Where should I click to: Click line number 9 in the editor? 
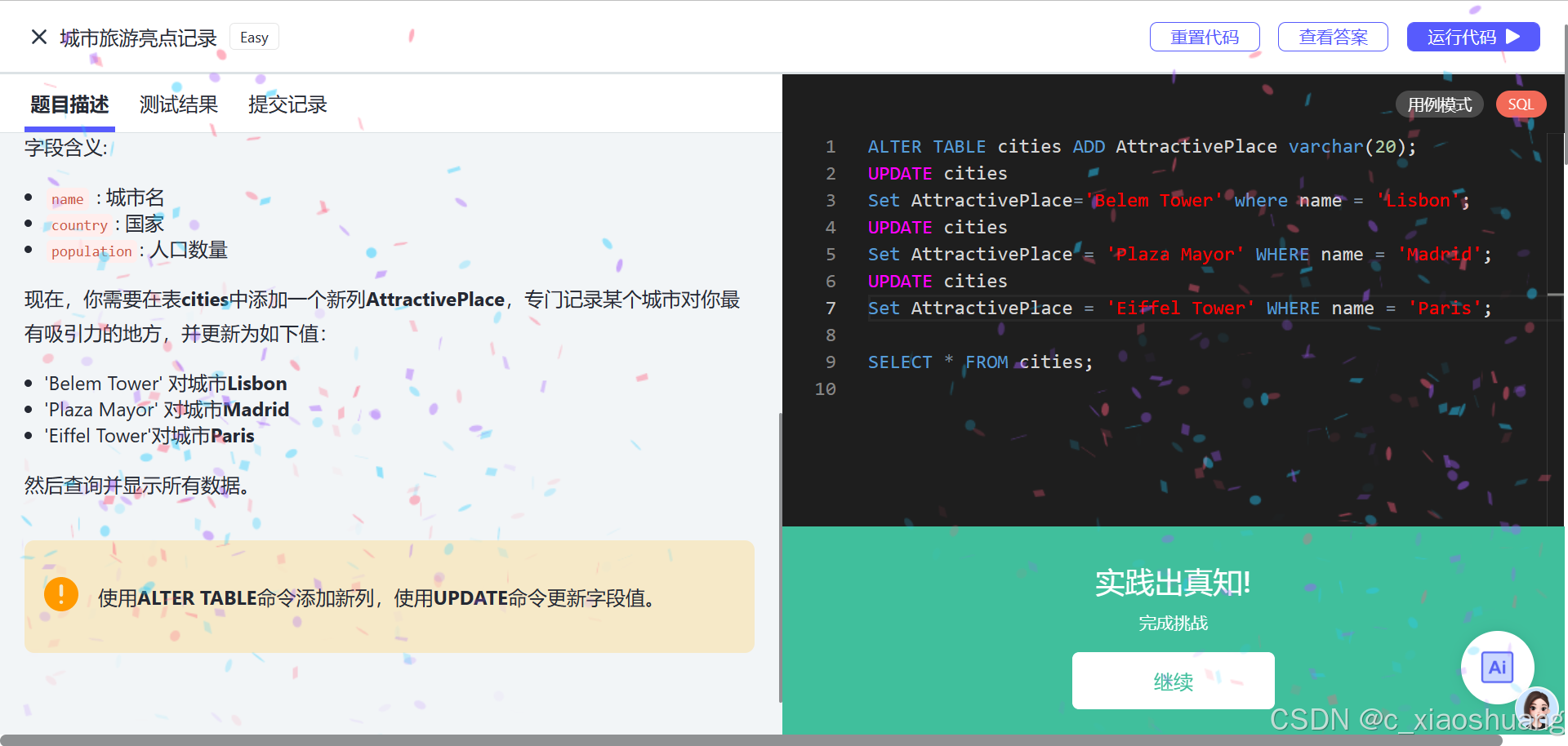(830, 362)
